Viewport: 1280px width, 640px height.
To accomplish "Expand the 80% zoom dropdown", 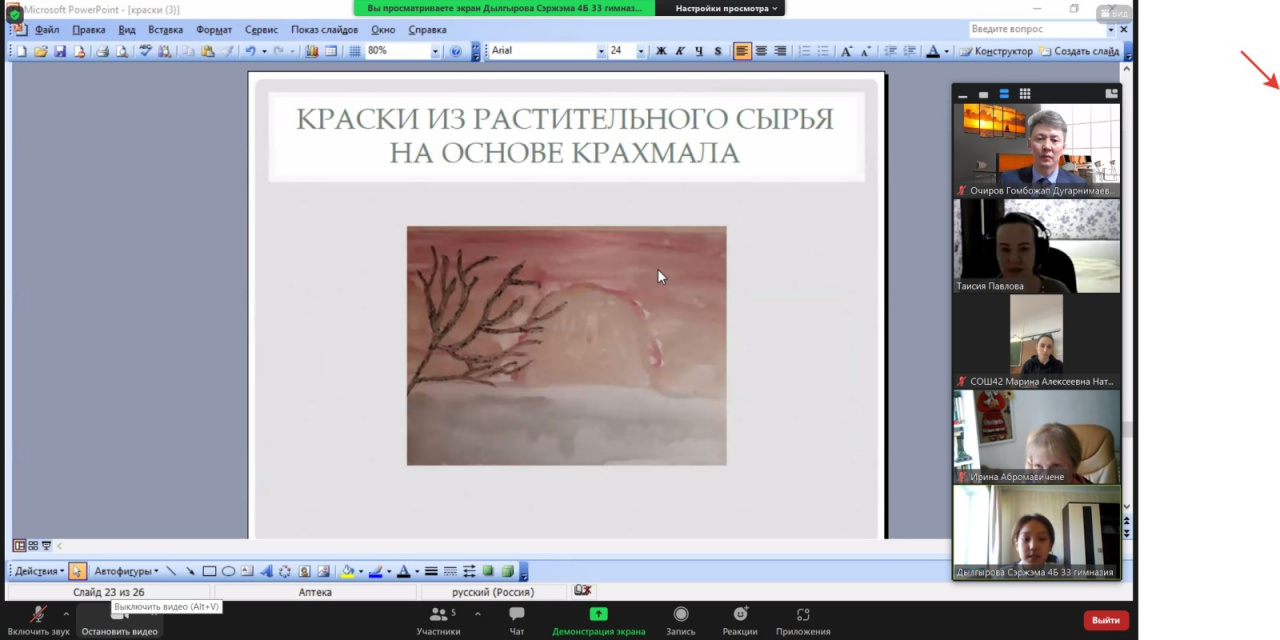I will pyautogui.click(x=435, y=51).
